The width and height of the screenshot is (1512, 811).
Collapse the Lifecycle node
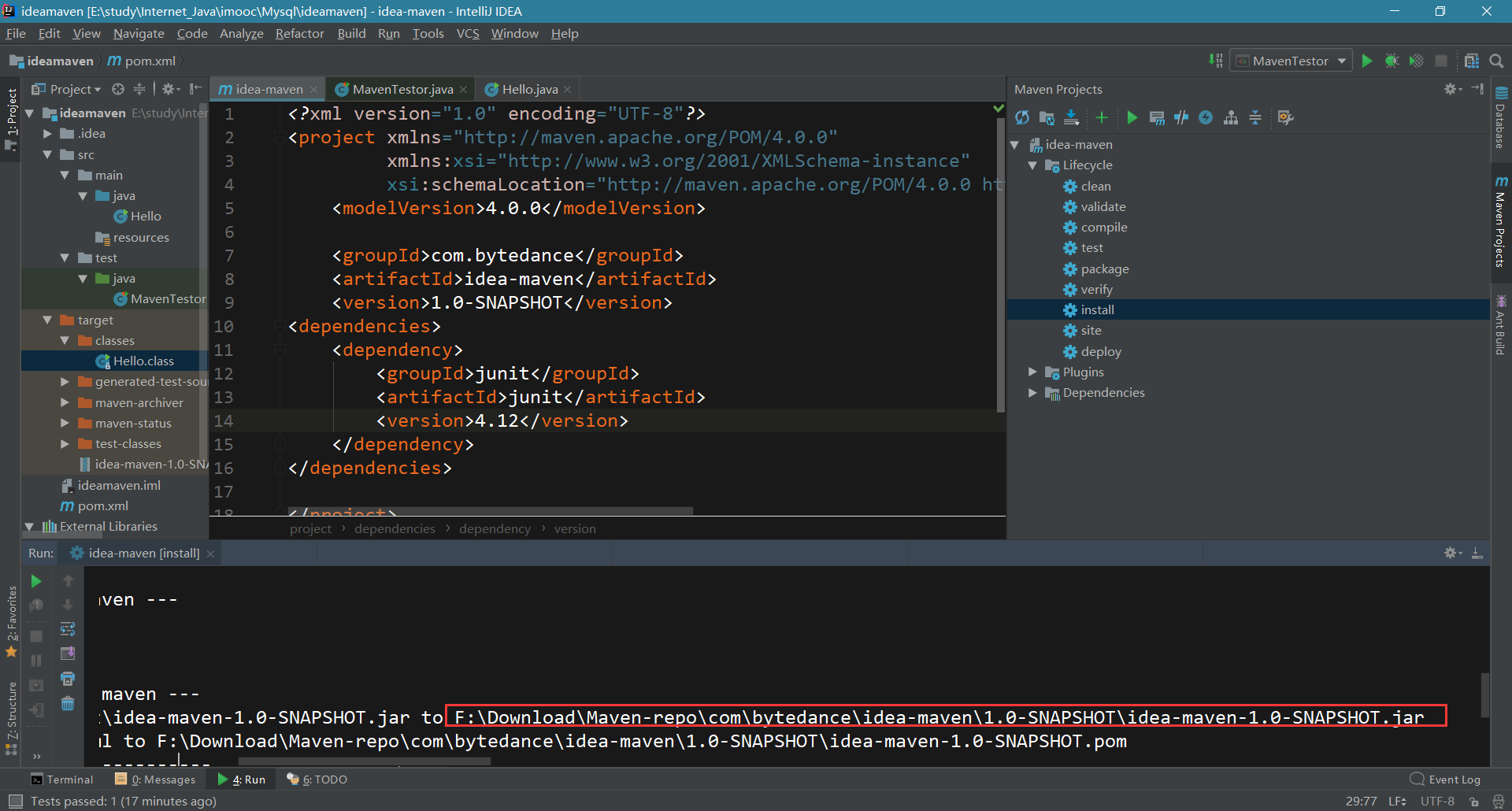(x=1032, y=165)
